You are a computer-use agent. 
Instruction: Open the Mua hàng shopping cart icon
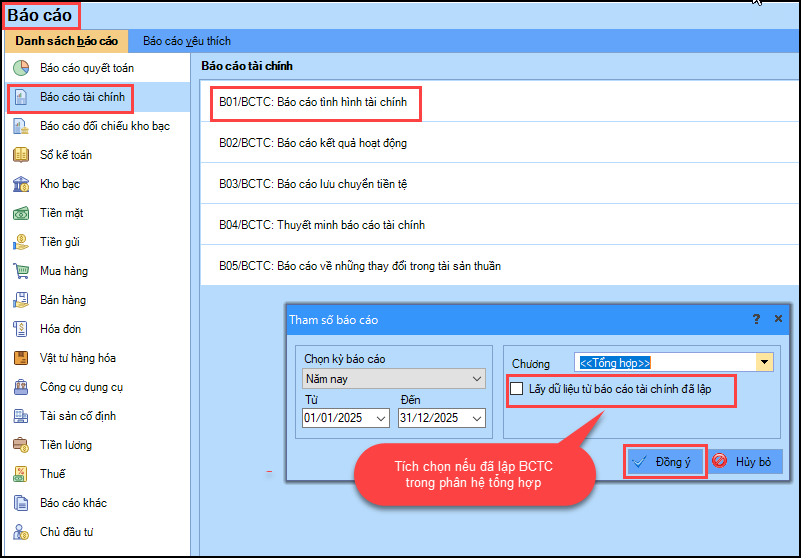pyautogui.click(x=20, y=271)
